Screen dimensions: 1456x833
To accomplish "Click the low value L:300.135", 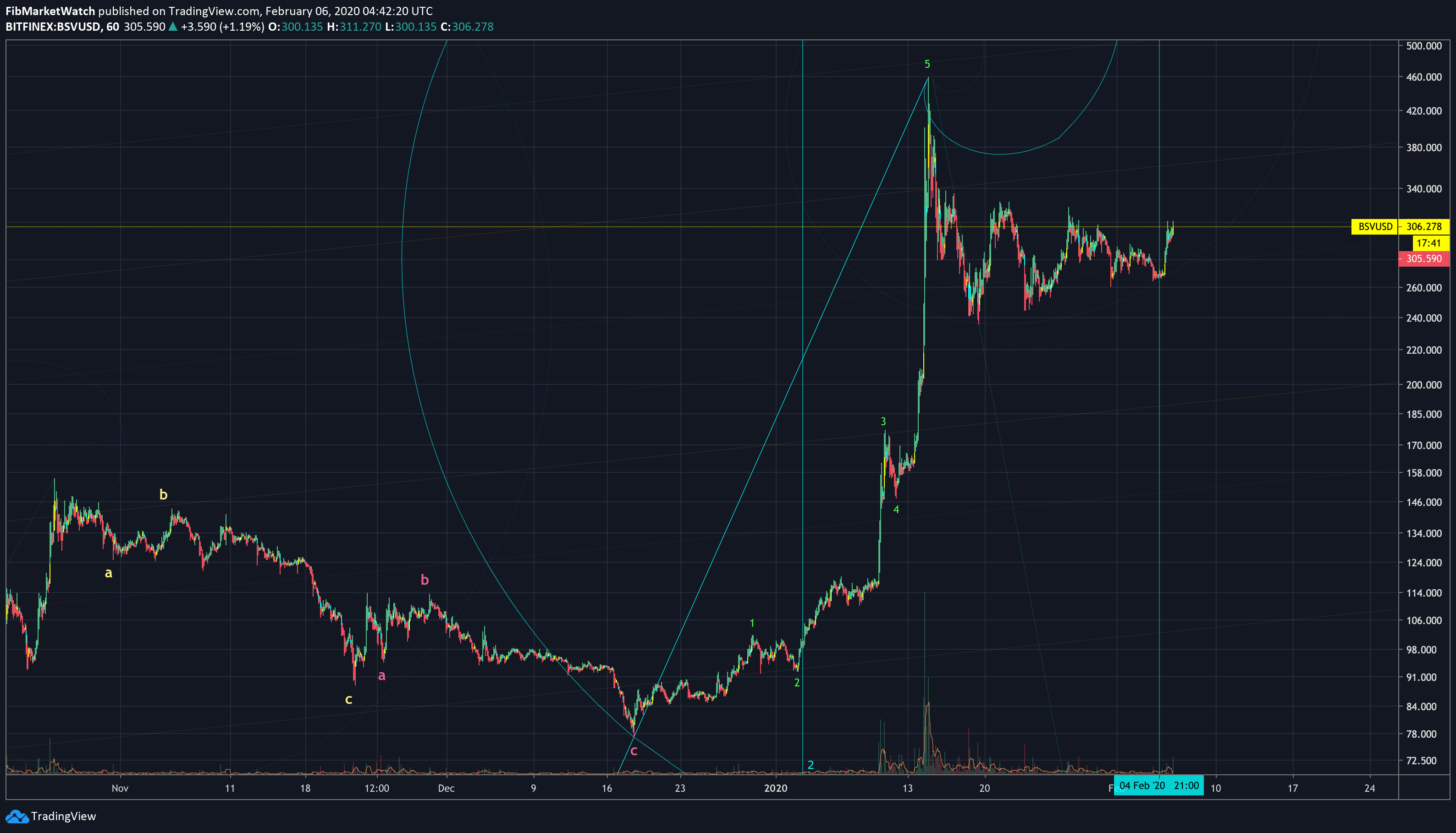I will 410,27.
